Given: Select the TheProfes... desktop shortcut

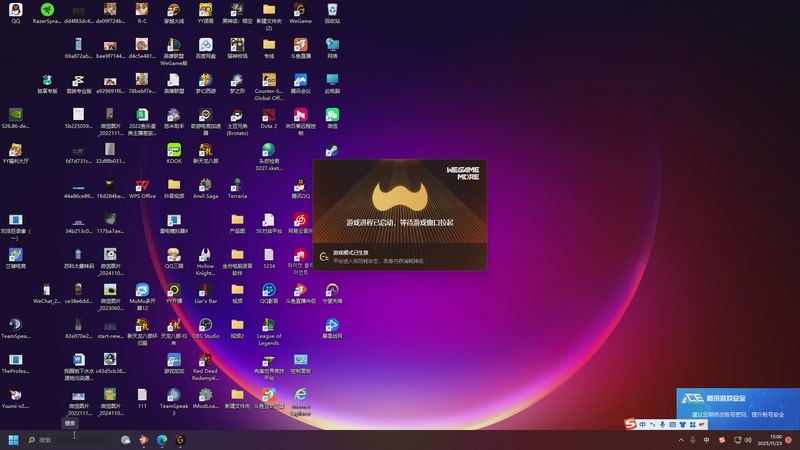Looking at the screenshot, I should [15, 364].
